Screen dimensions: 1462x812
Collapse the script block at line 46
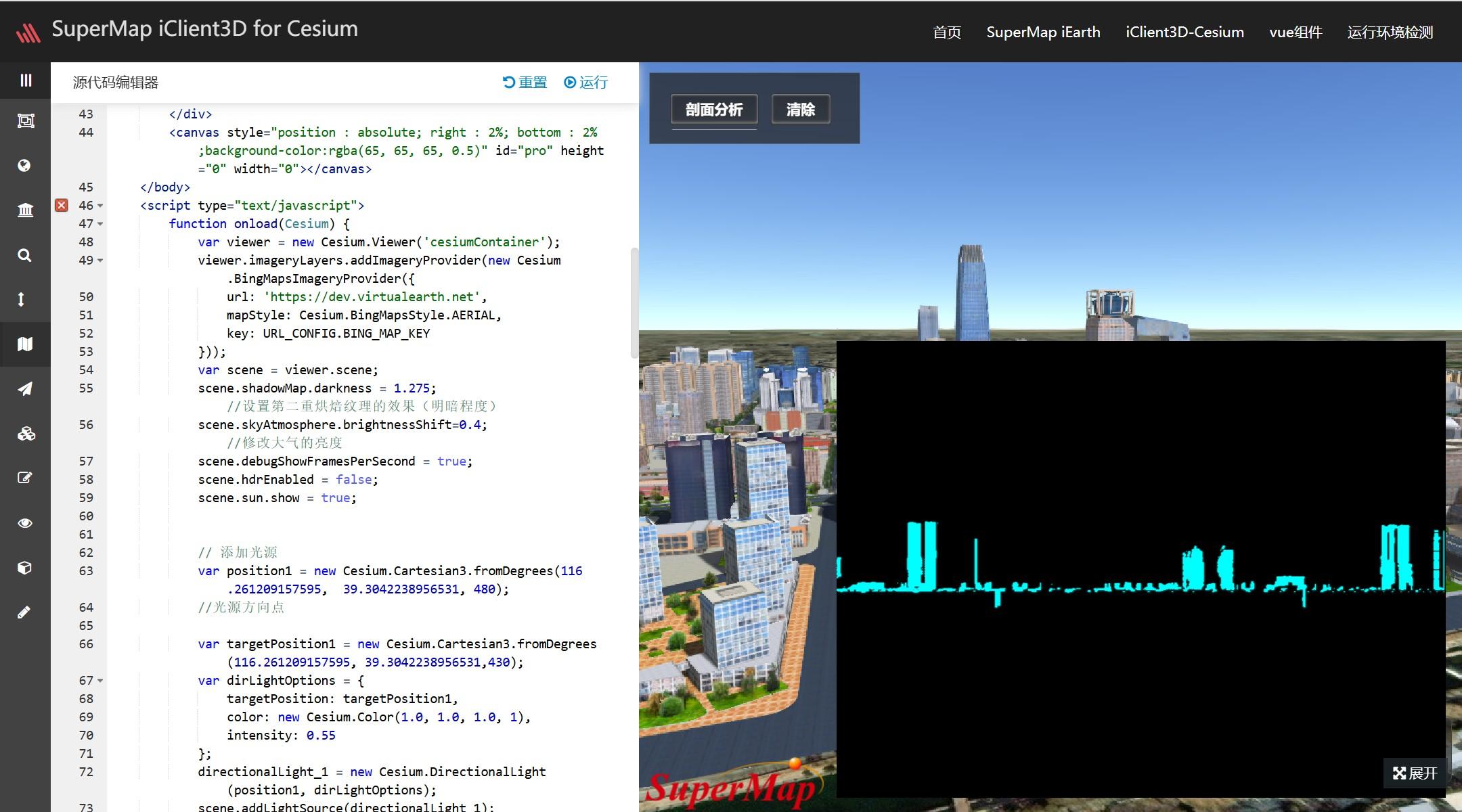[x=100, y=206]
